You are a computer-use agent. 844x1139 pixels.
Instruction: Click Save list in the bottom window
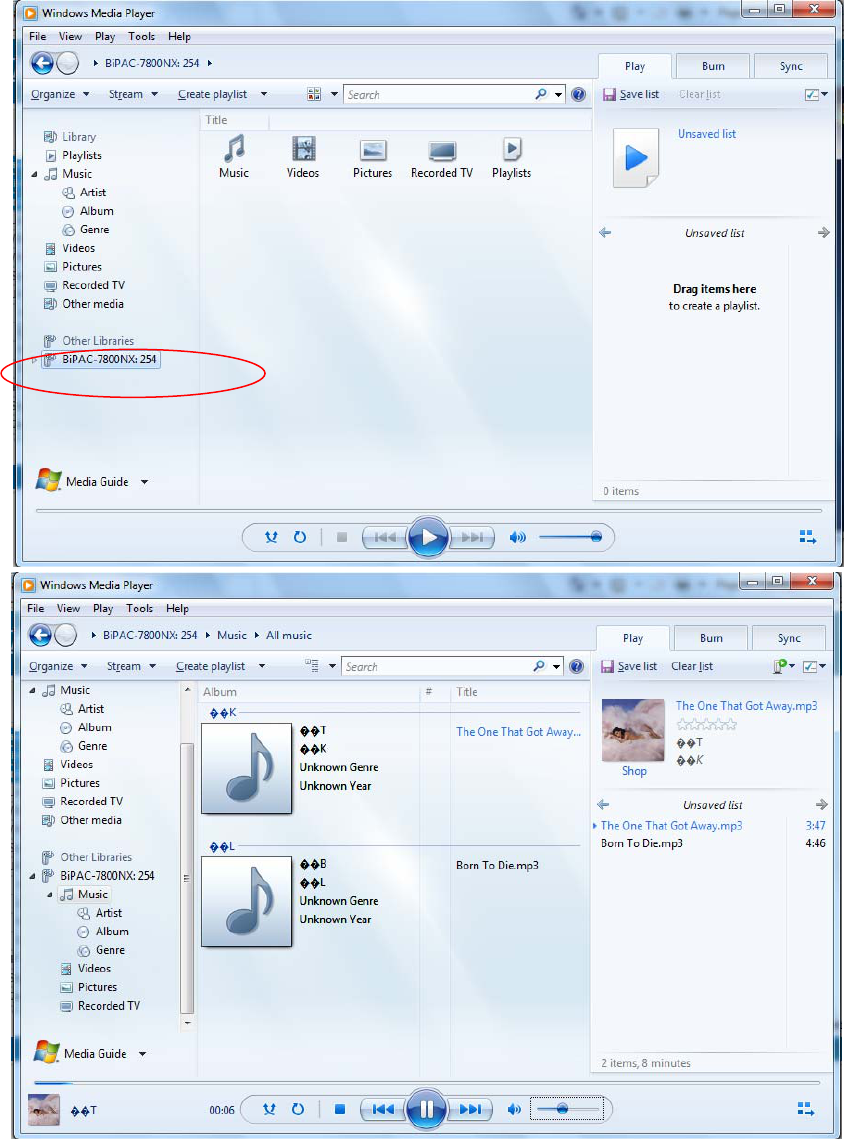pyautogui.click(x=629, y=667)
